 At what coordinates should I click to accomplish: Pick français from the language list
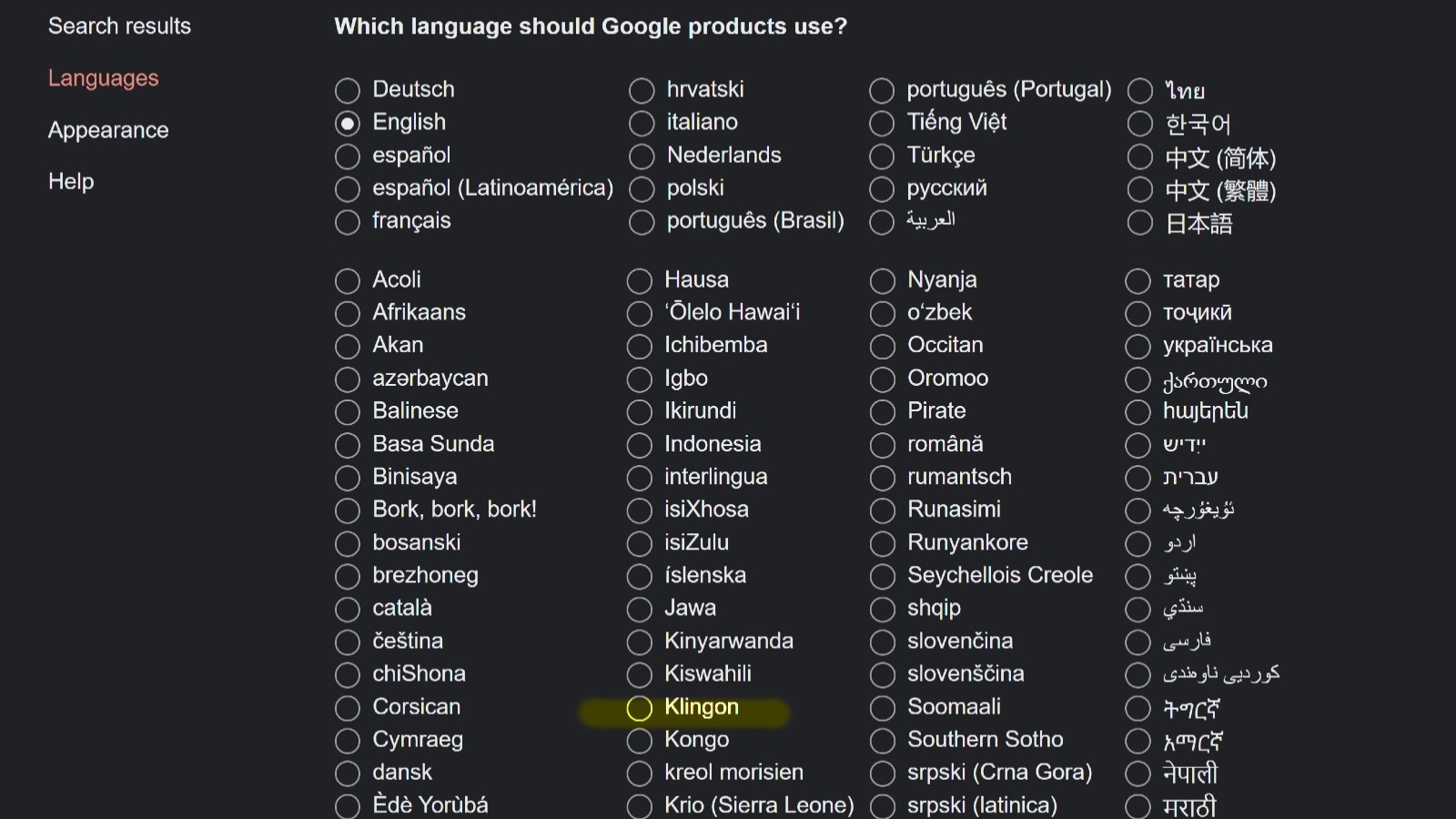point(348,221)
